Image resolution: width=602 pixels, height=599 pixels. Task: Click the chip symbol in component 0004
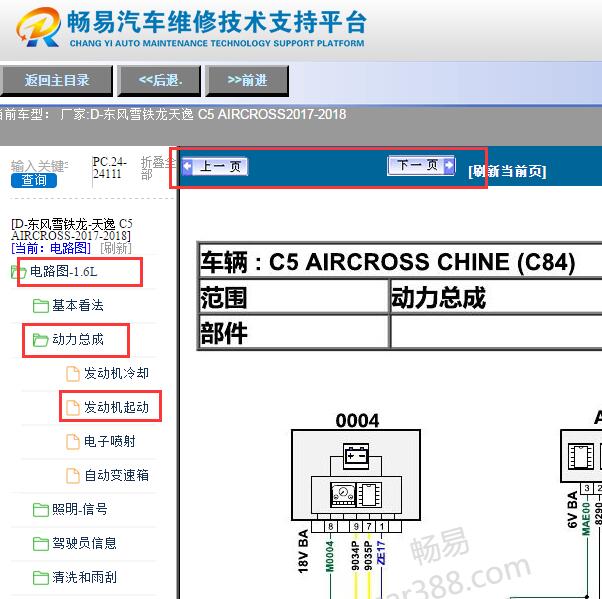pyautogui.click(x=369, y=495)
